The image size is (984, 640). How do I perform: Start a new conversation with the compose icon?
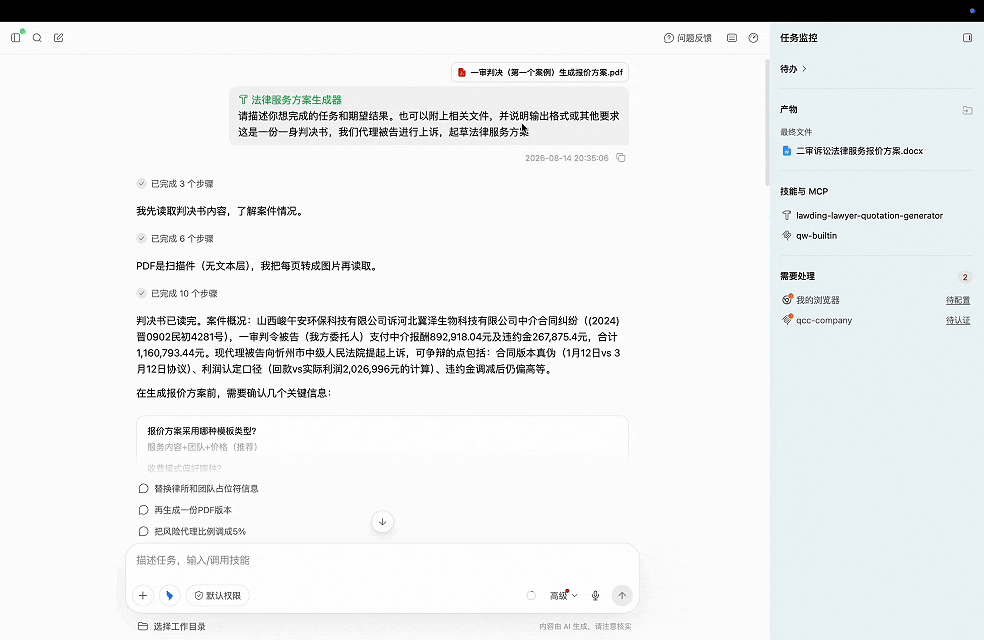click(x=58, y=38)
